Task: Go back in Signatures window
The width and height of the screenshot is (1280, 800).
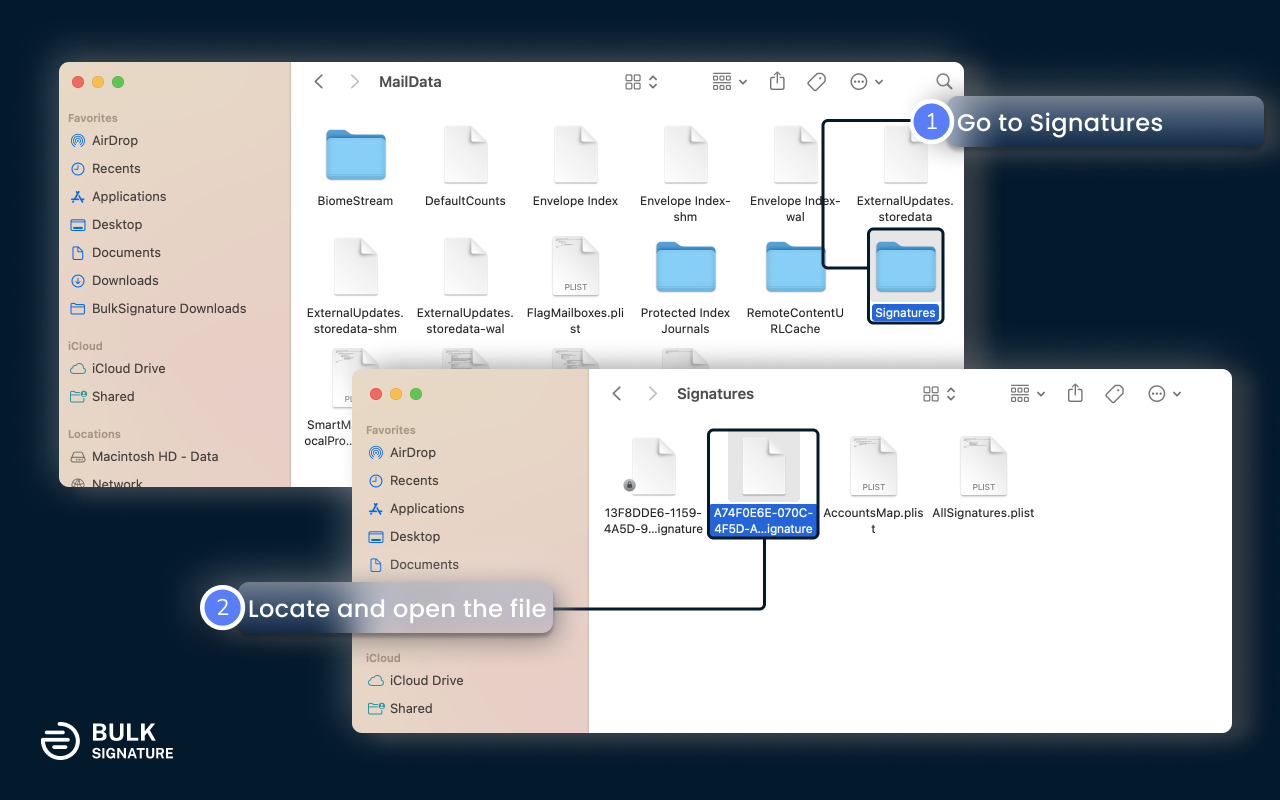Action: [617, 394]
